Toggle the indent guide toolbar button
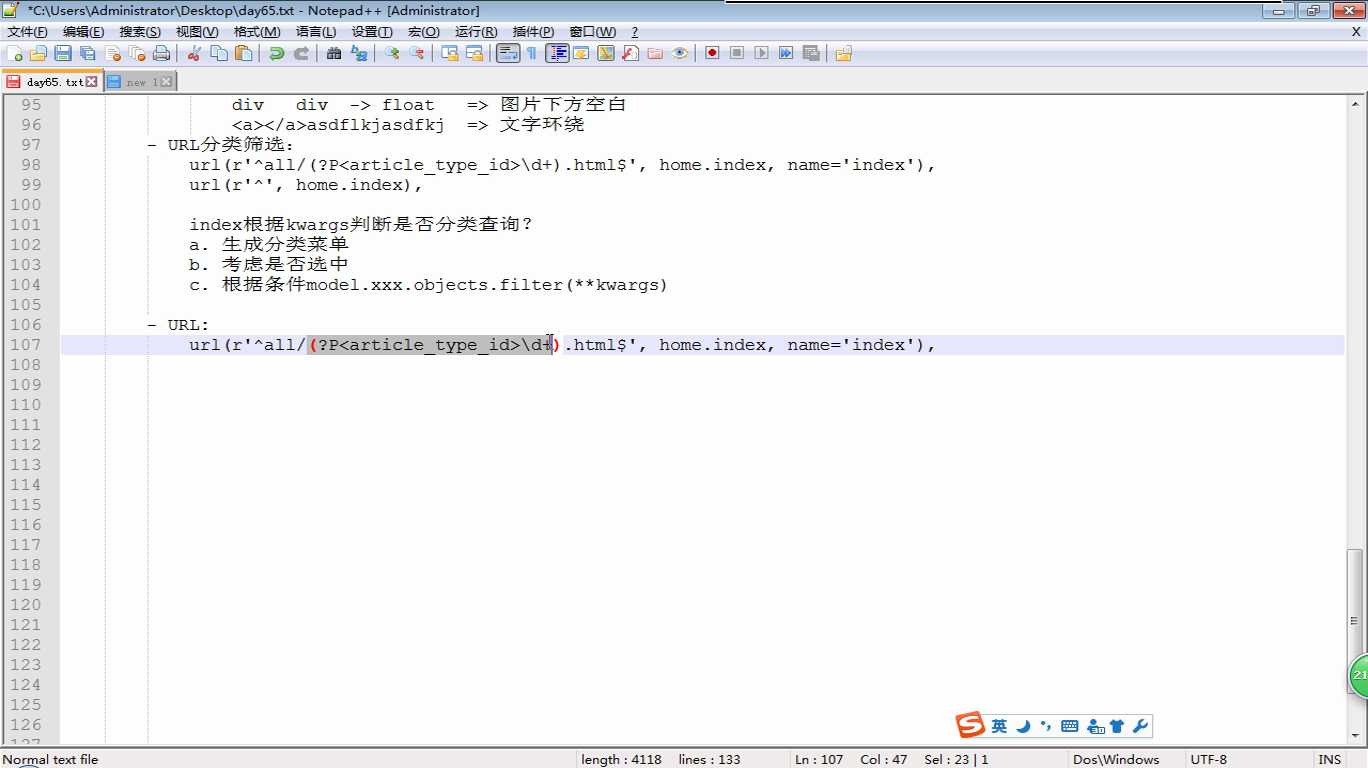The height and width of the screenshot is (768, 1368). (x=557, y=53)
